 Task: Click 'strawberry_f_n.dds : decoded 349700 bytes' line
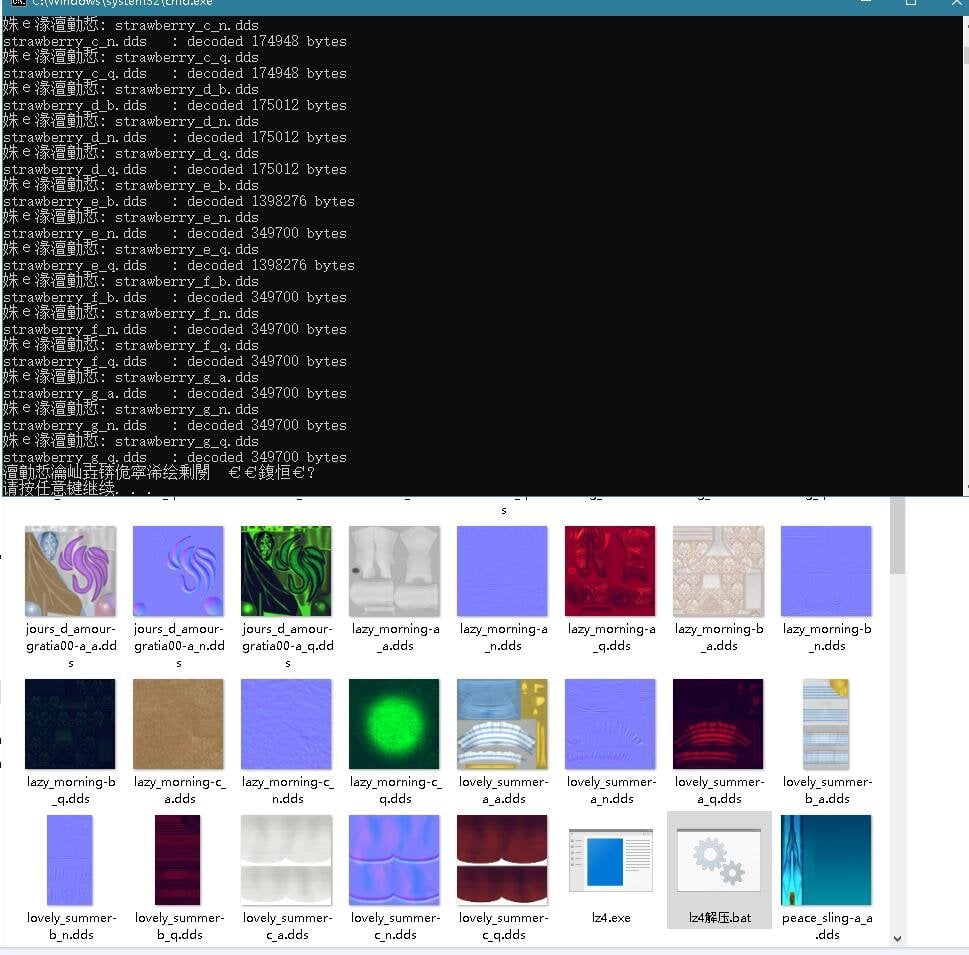tap(175, 329)
